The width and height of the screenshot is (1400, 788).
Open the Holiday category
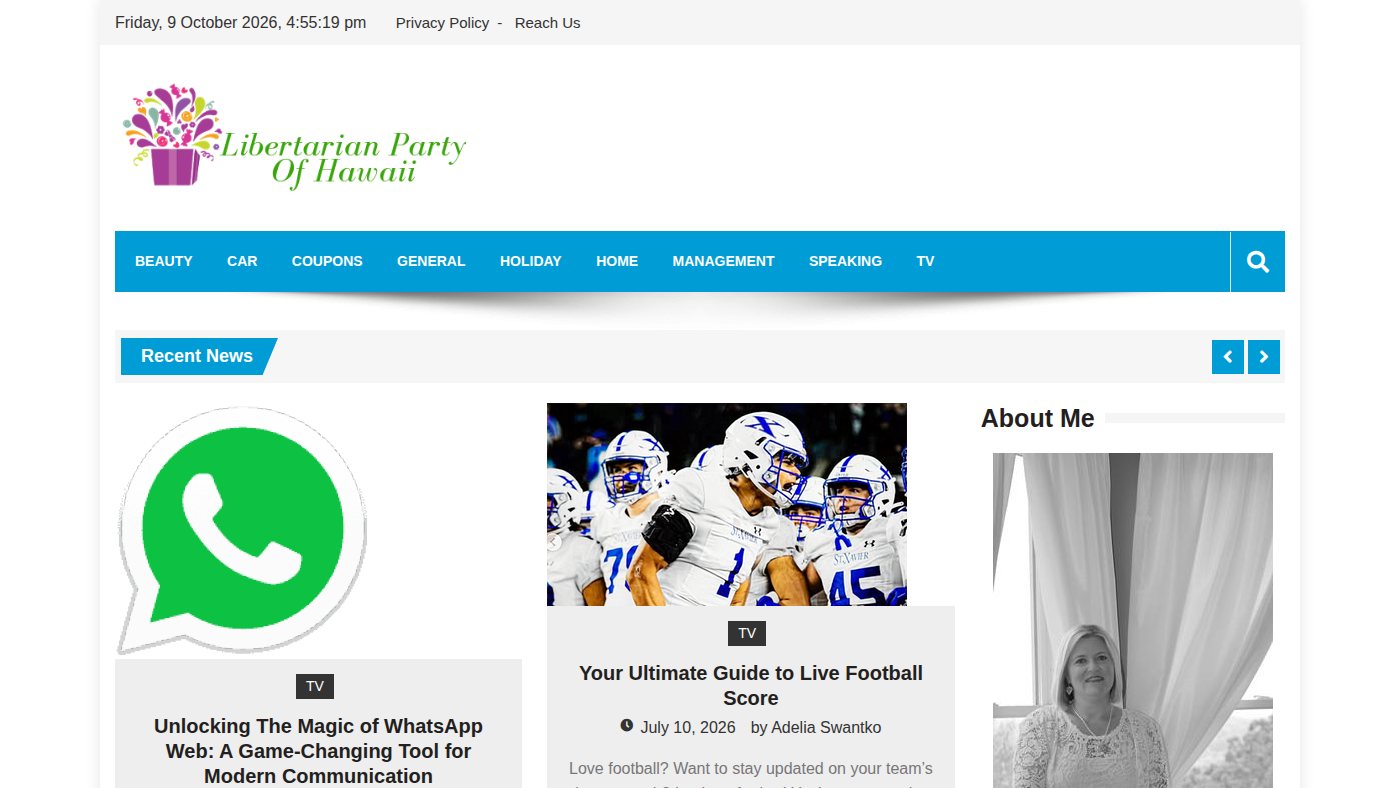(x=531, y=261)
